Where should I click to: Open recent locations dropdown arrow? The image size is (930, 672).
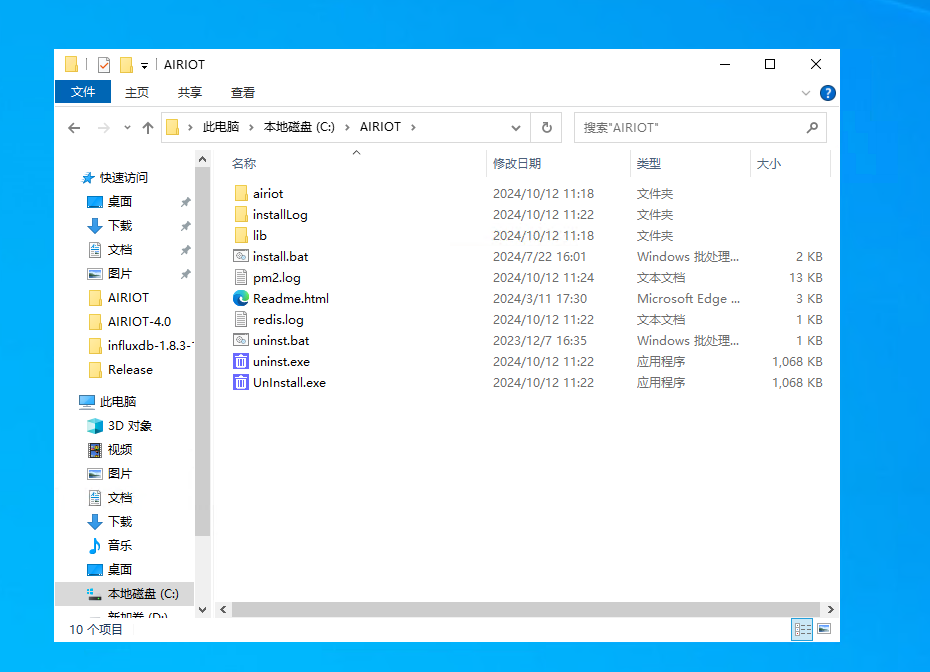(x=127, y=128)
